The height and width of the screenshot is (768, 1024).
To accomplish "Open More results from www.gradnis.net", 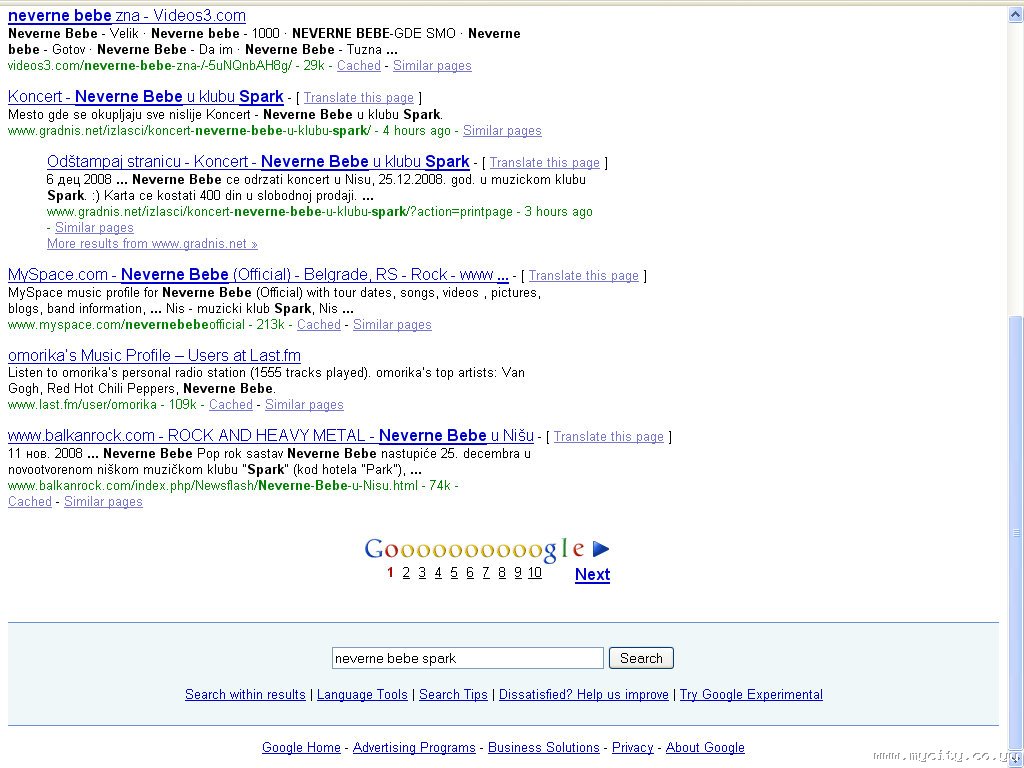I will click(152, 244).
